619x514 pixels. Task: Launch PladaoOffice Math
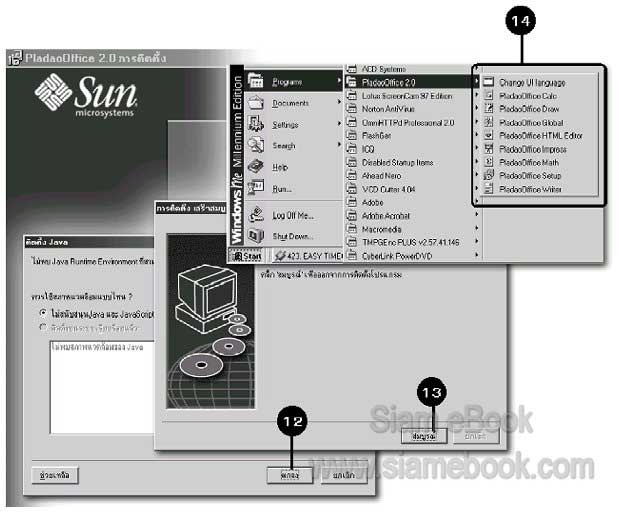point(540,163)
